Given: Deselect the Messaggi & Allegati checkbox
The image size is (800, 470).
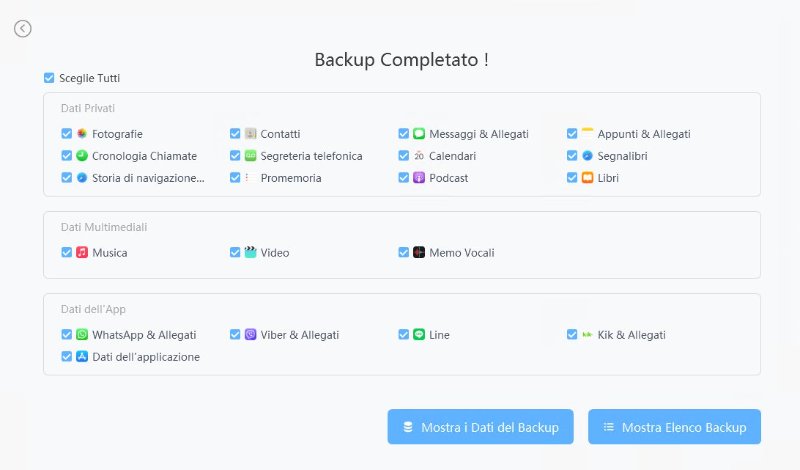Looking at the screenshot, I should click(x=404, y=134).
